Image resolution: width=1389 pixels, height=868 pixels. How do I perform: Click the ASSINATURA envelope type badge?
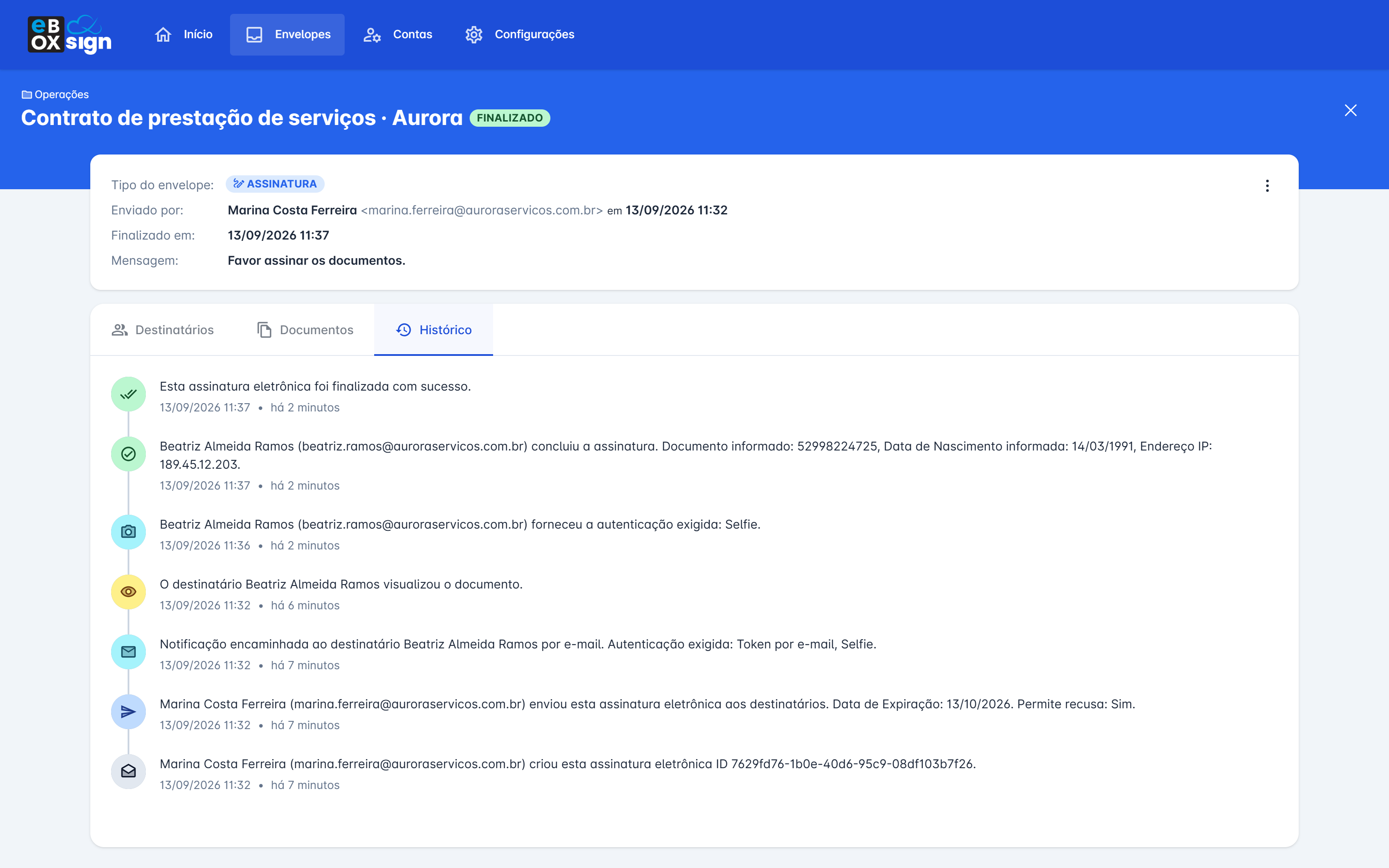point(275,184)
